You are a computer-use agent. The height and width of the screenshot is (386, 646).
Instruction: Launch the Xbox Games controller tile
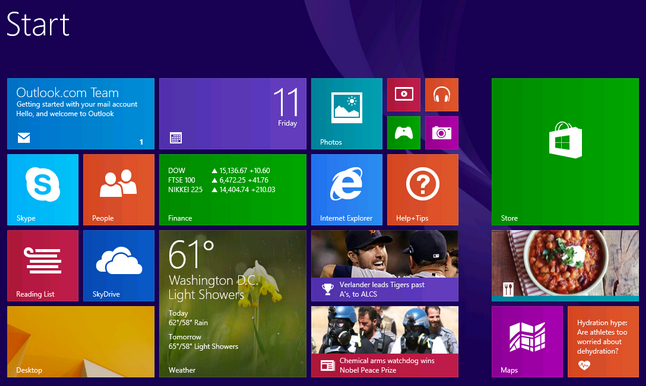point(404,133)
